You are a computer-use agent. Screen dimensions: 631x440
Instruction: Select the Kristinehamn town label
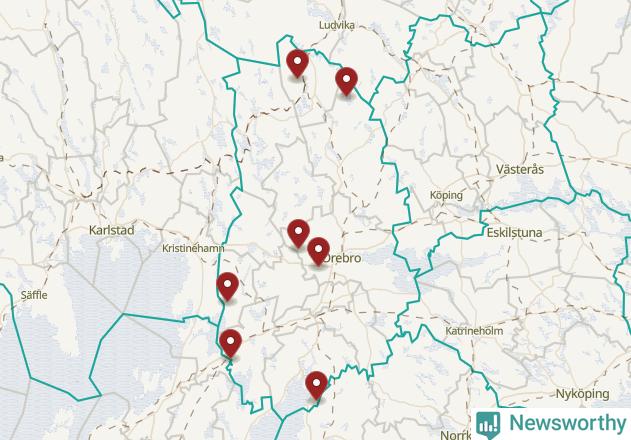[193, 248]
